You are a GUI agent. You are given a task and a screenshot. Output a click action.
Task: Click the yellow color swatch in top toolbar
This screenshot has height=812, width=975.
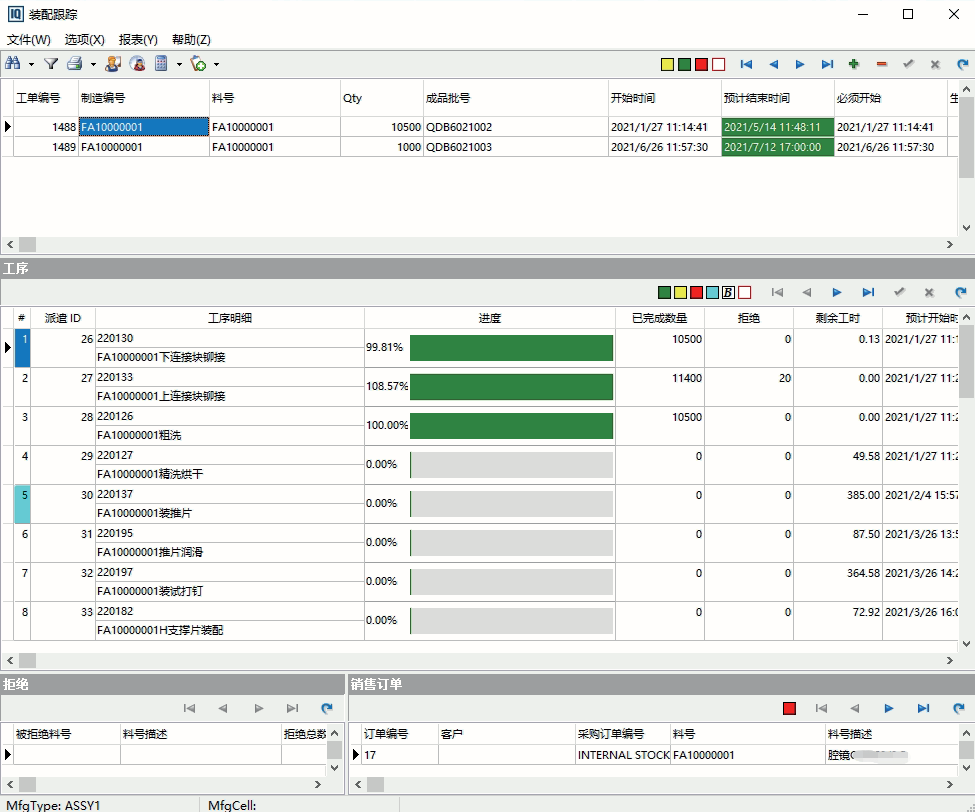point(667,64)
